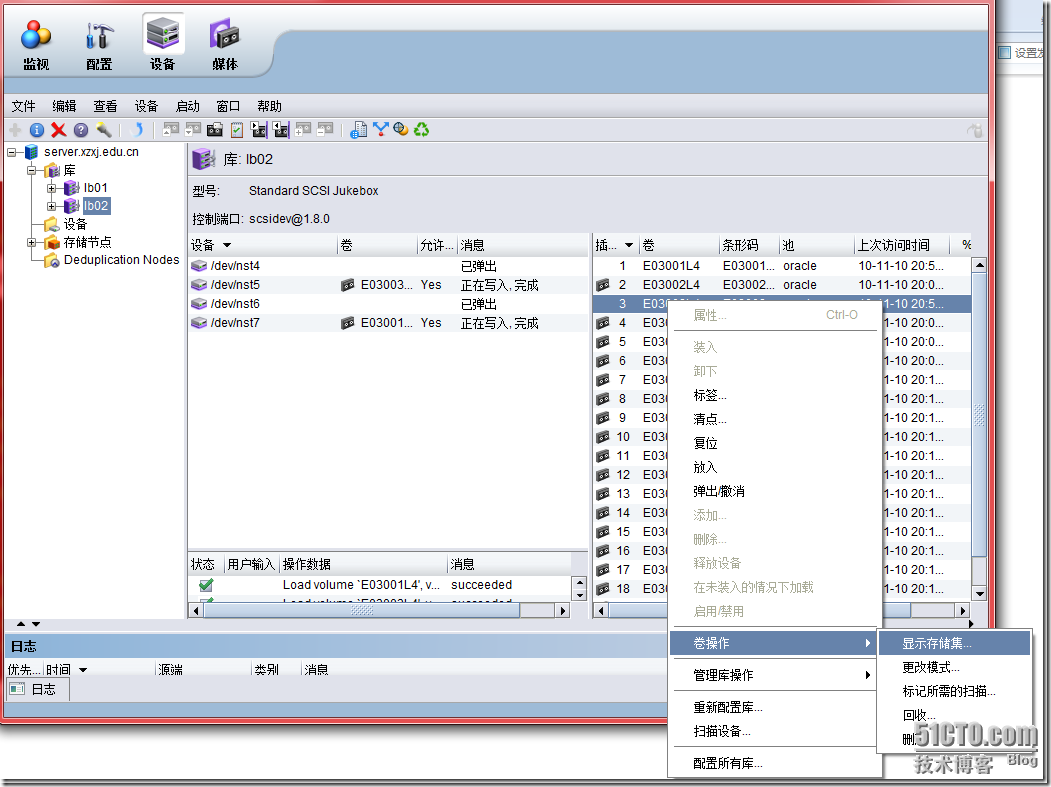
Task: Open the 监视 (Monitoring) view
Action: (36, 45)
